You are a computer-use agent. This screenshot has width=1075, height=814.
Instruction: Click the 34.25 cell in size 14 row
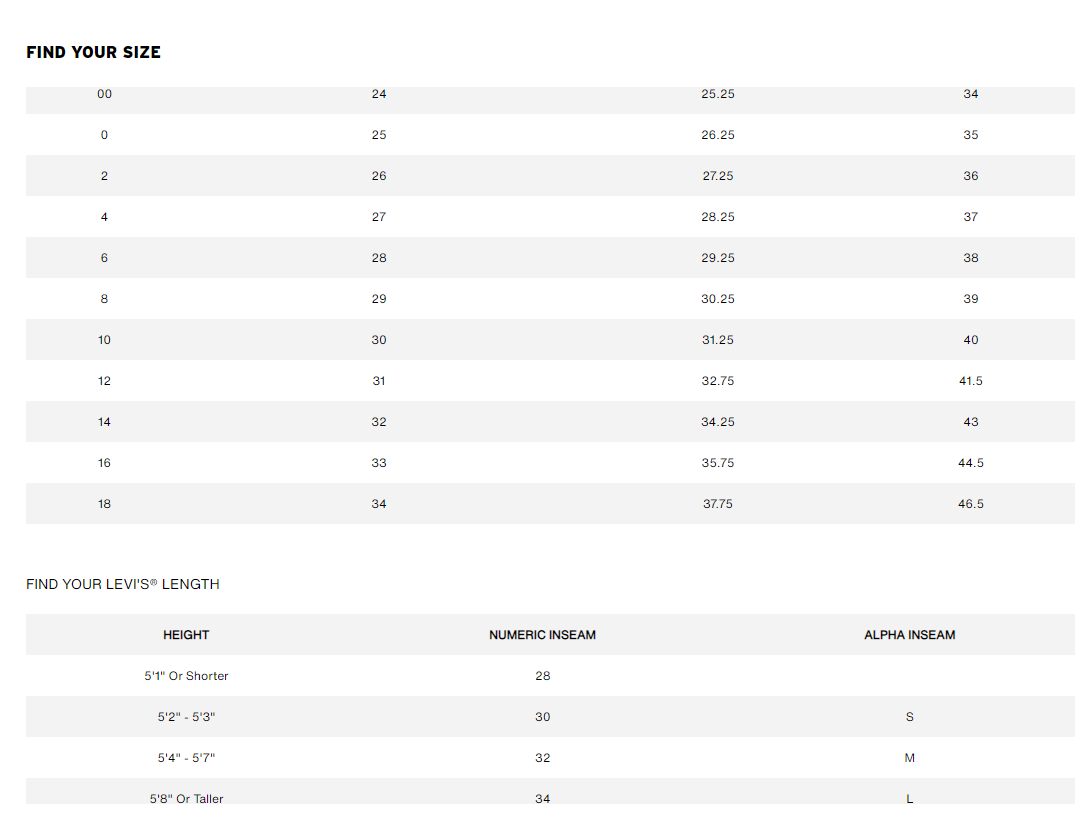point(718,422)
